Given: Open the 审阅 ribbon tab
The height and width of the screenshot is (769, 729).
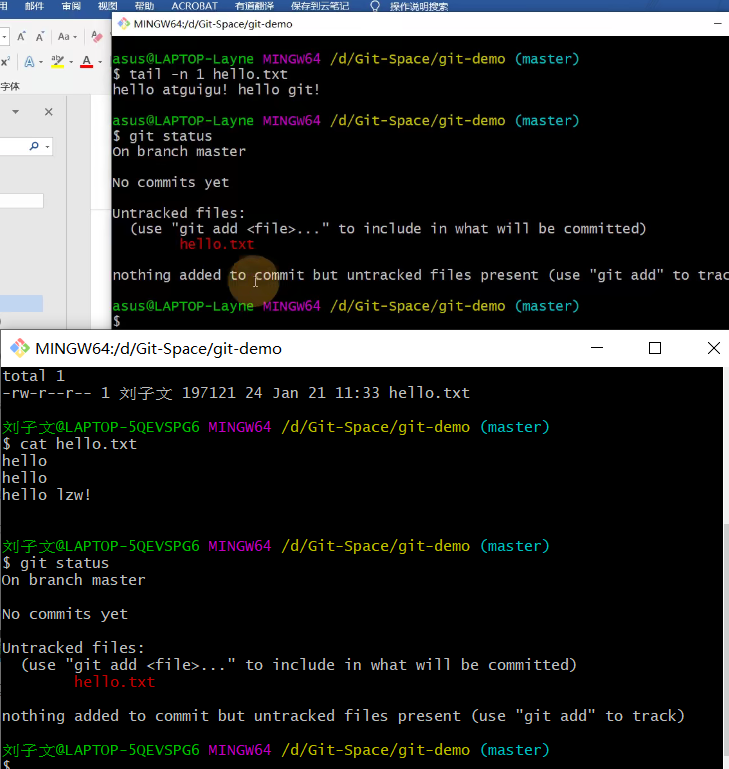Looking at the screenshot, I should click(71, 6).
